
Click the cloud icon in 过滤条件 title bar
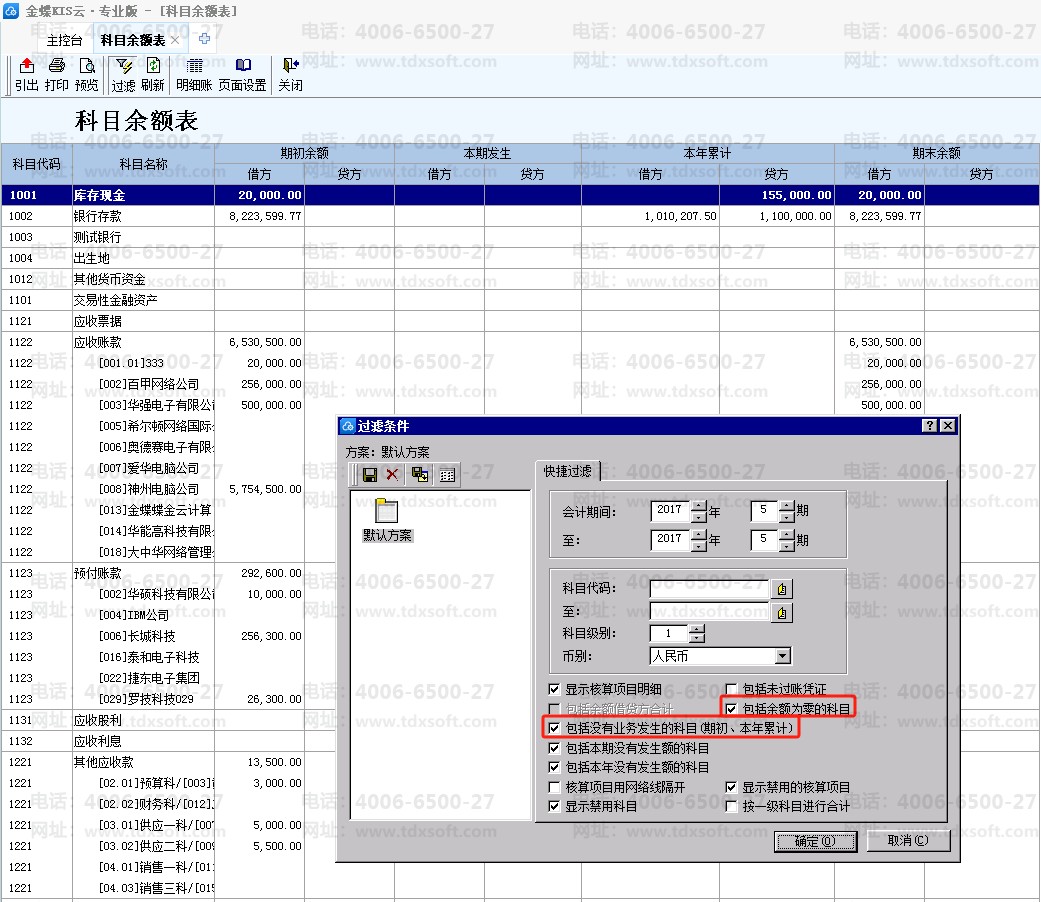click(x=348, y=426)
